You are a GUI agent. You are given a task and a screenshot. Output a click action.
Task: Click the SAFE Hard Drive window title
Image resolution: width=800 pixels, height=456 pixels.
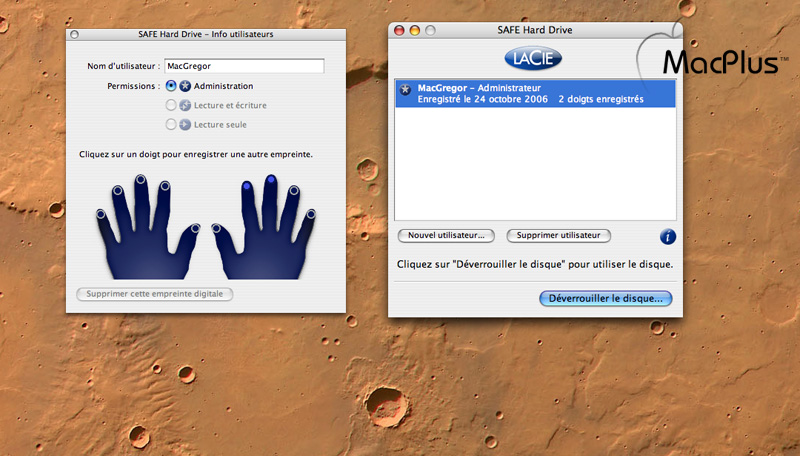535,30
